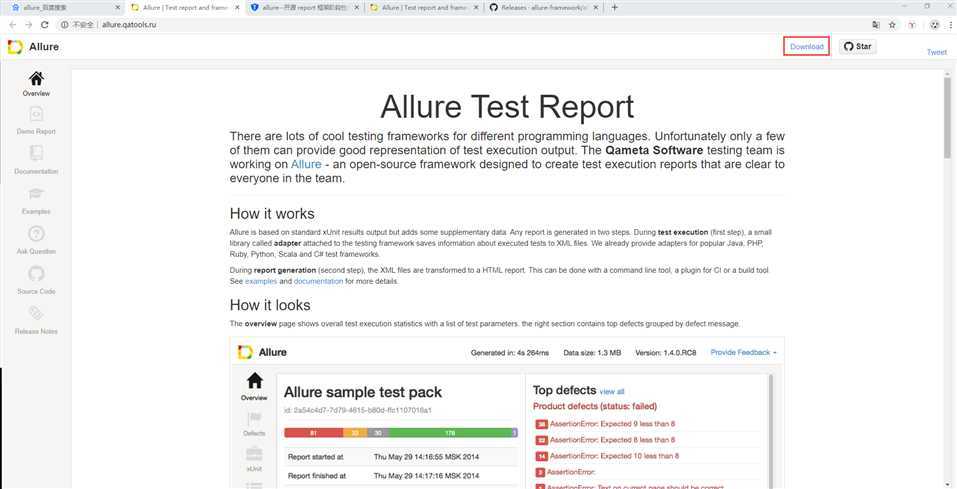
Task: Switch to the Releases allure-framework GitHub tab
Action: click(x=543, y=7)
